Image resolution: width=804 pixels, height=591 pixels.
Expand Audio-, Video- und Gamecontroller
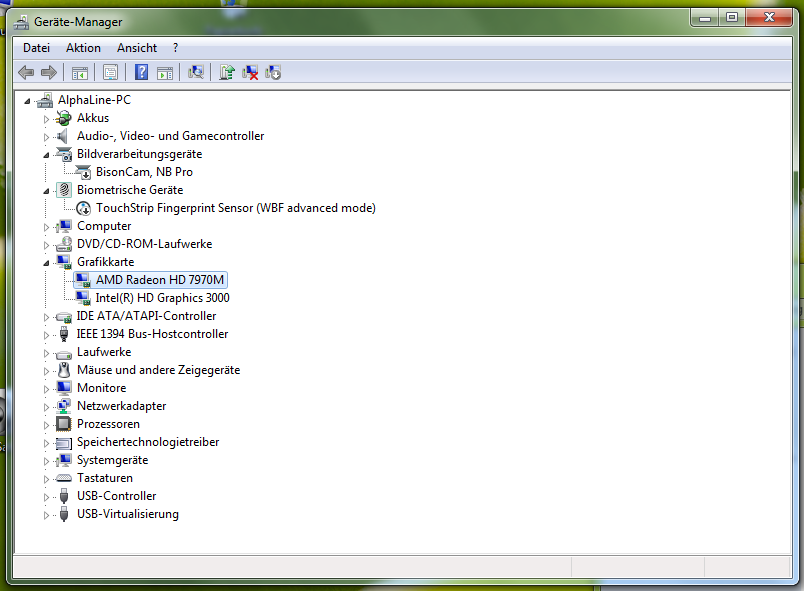point(46,137)
